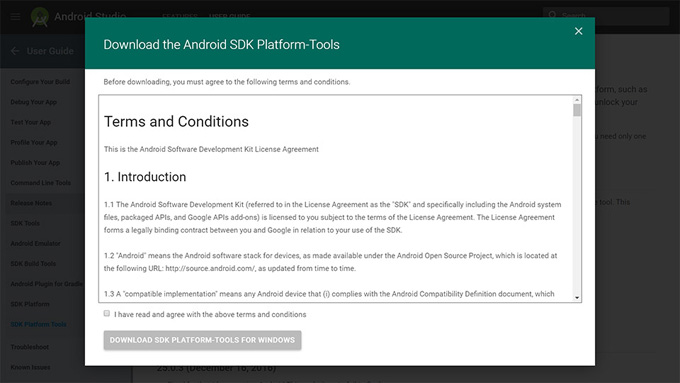This screenshot has width=680, height=383.
Task: Open Troubleshoot in sidebar
Action: (29, 347)
